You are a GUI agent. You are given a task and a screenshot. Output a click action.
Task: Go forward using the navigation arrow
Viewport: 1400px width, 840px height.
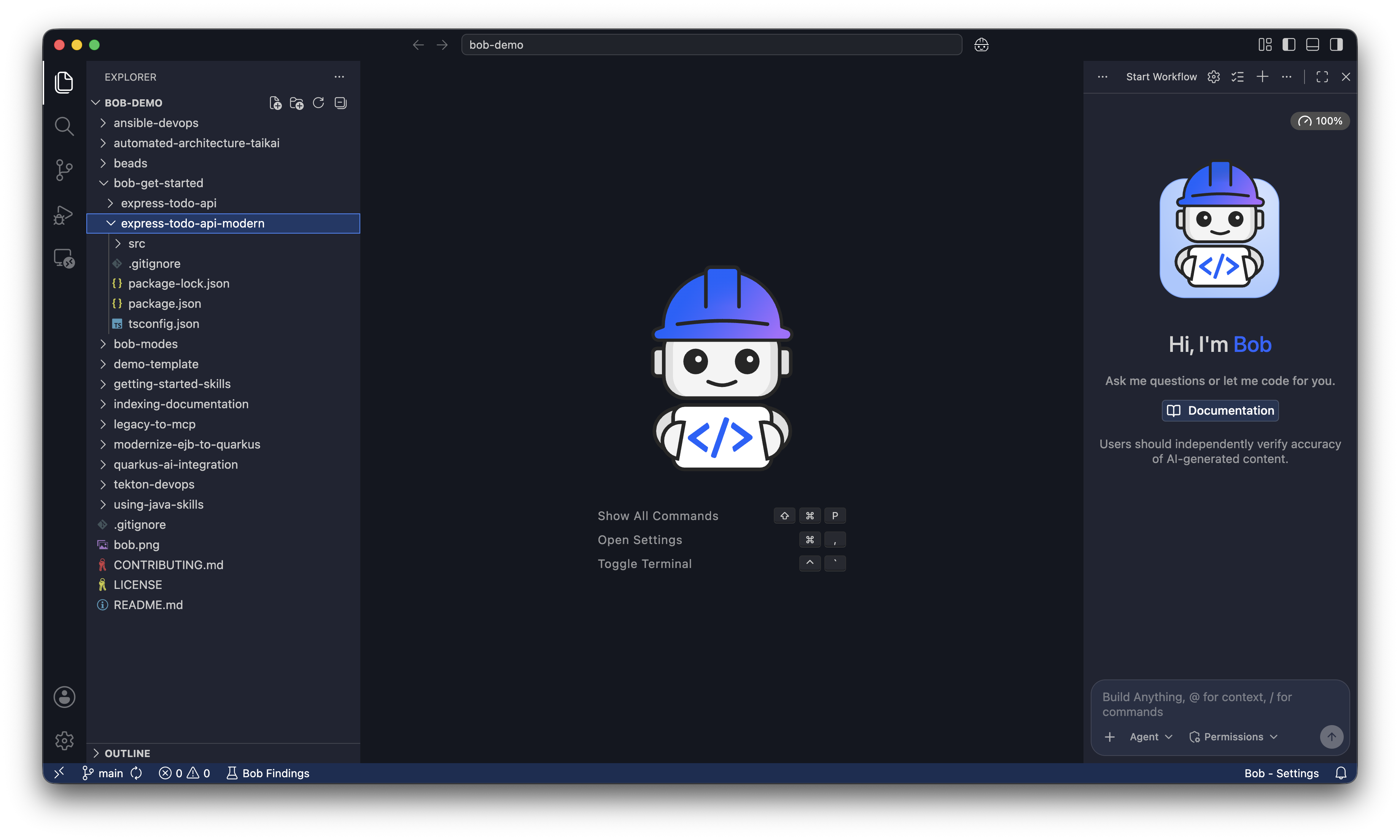(x=442, y=45)
